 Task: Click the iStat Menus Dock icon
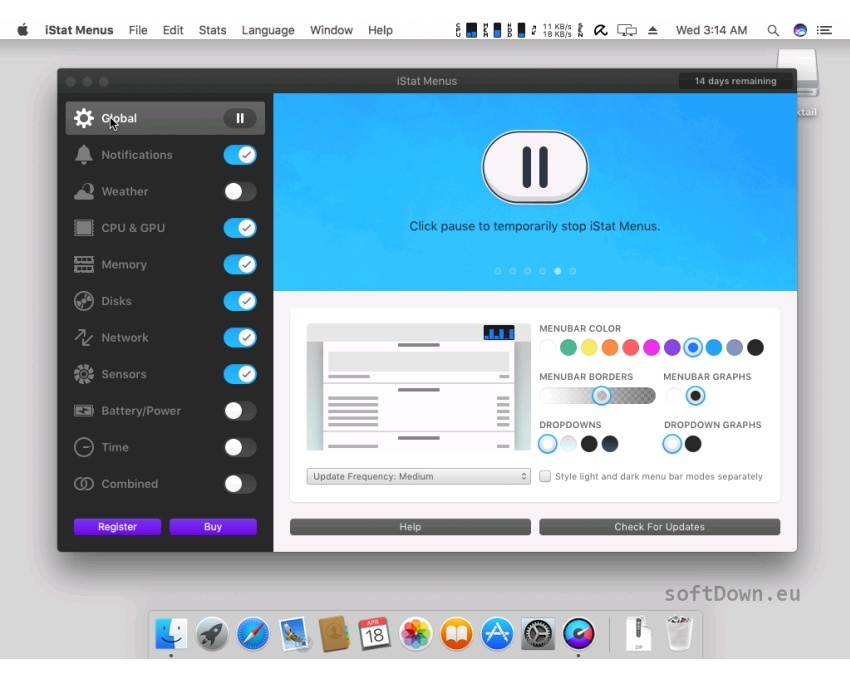pos(578,633)
